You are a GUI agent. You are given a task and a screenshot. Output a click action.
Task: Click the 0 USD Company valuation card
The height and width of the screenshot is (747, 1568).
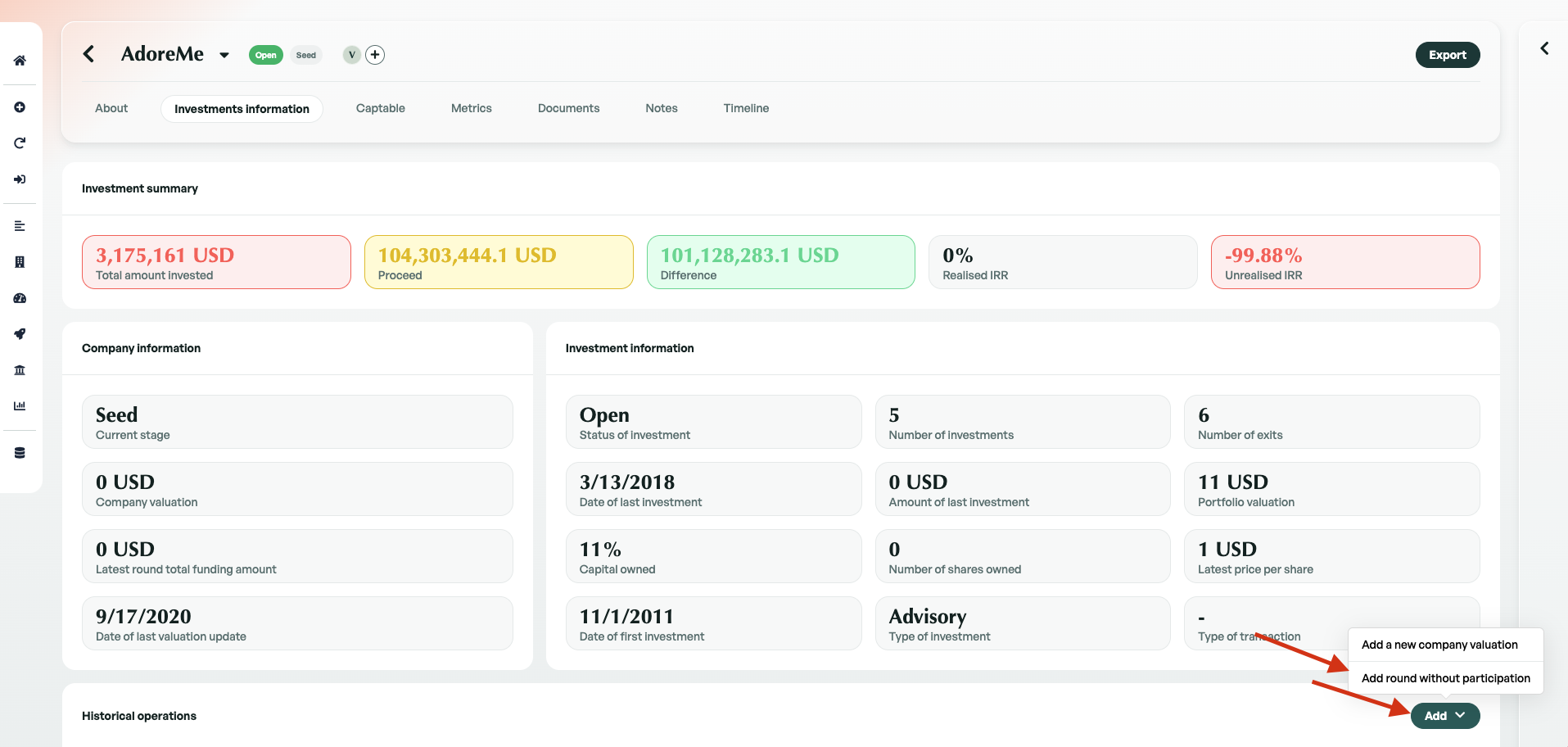297,489
